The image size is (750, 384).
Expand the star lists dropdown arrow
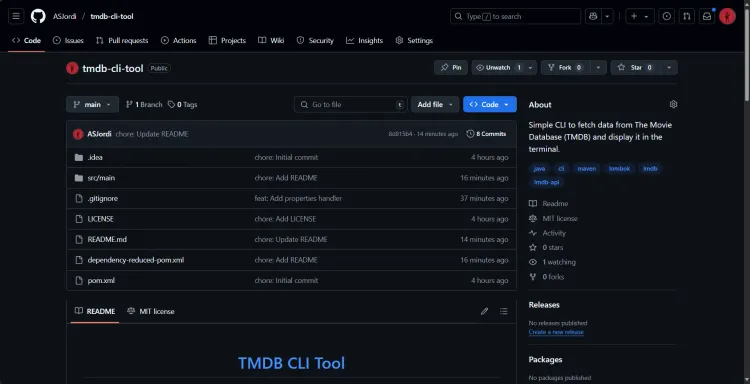pyautogui.click(x=669, y=67)
